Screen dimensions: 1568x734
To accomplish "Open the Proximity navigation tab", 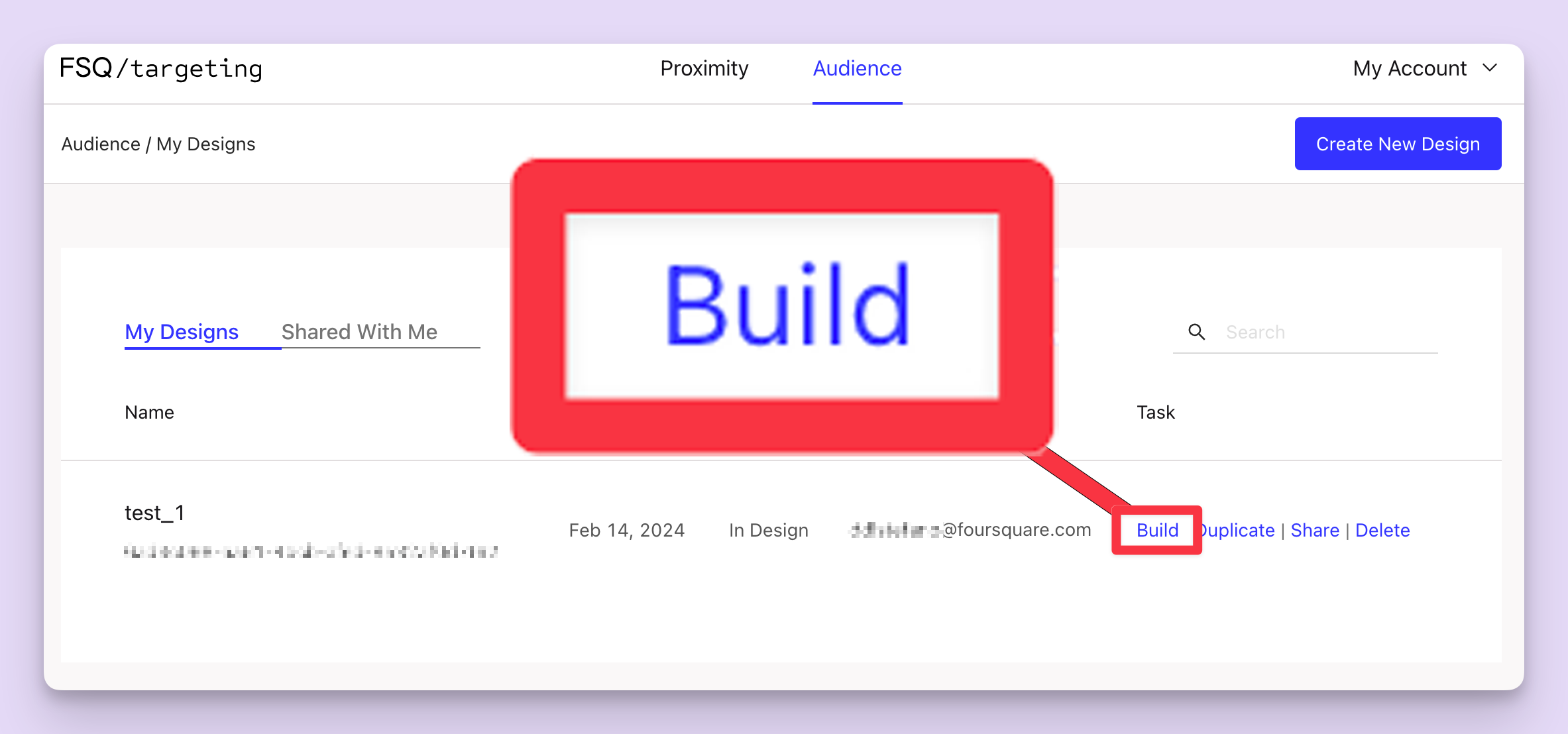I will click(x=705, y=69).
